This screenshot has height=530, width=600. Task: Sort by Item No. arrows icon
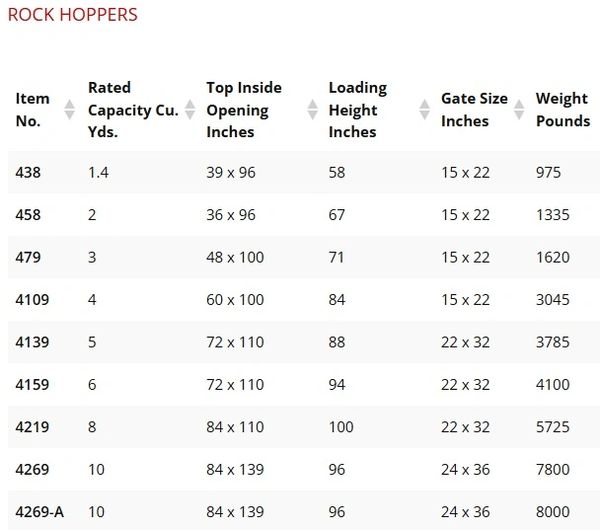69,110
